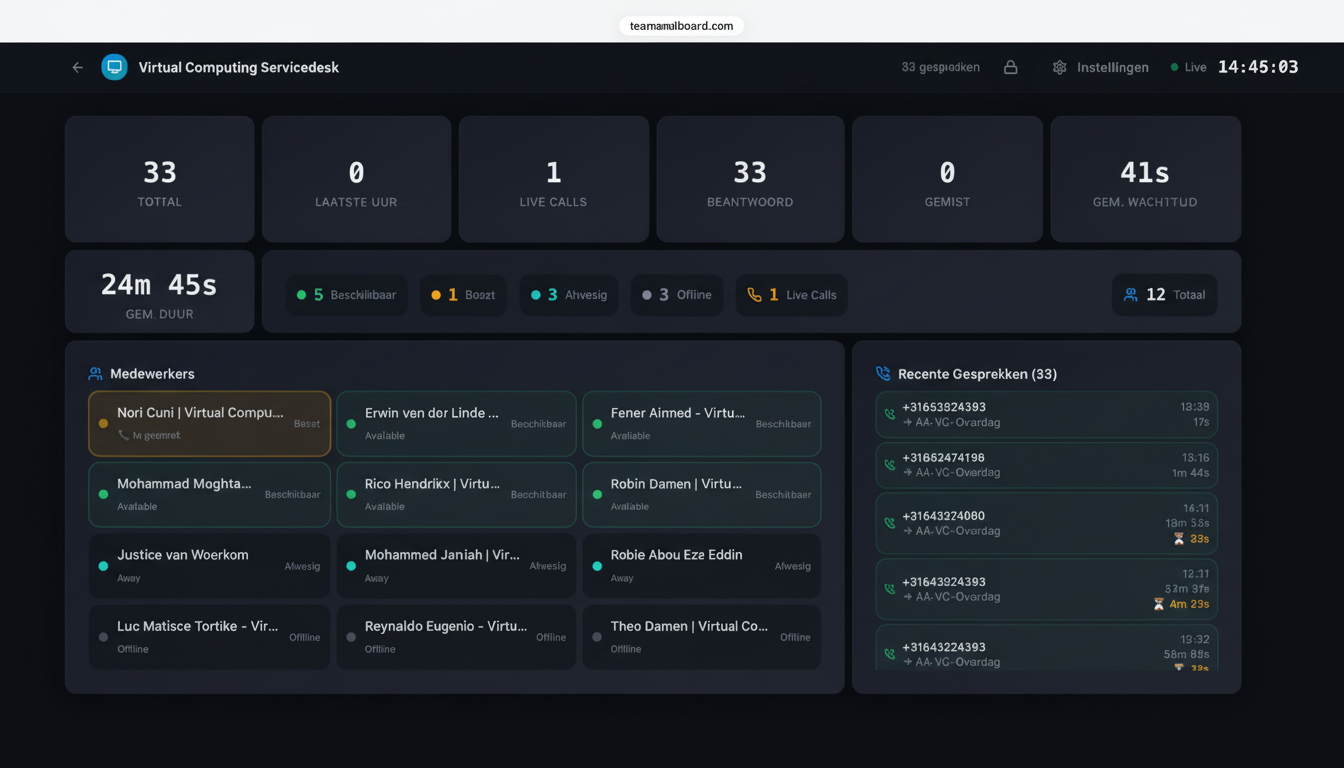Select Theo Damen employee card
This screenshot has width=1344, height=768.
[702, 637]
